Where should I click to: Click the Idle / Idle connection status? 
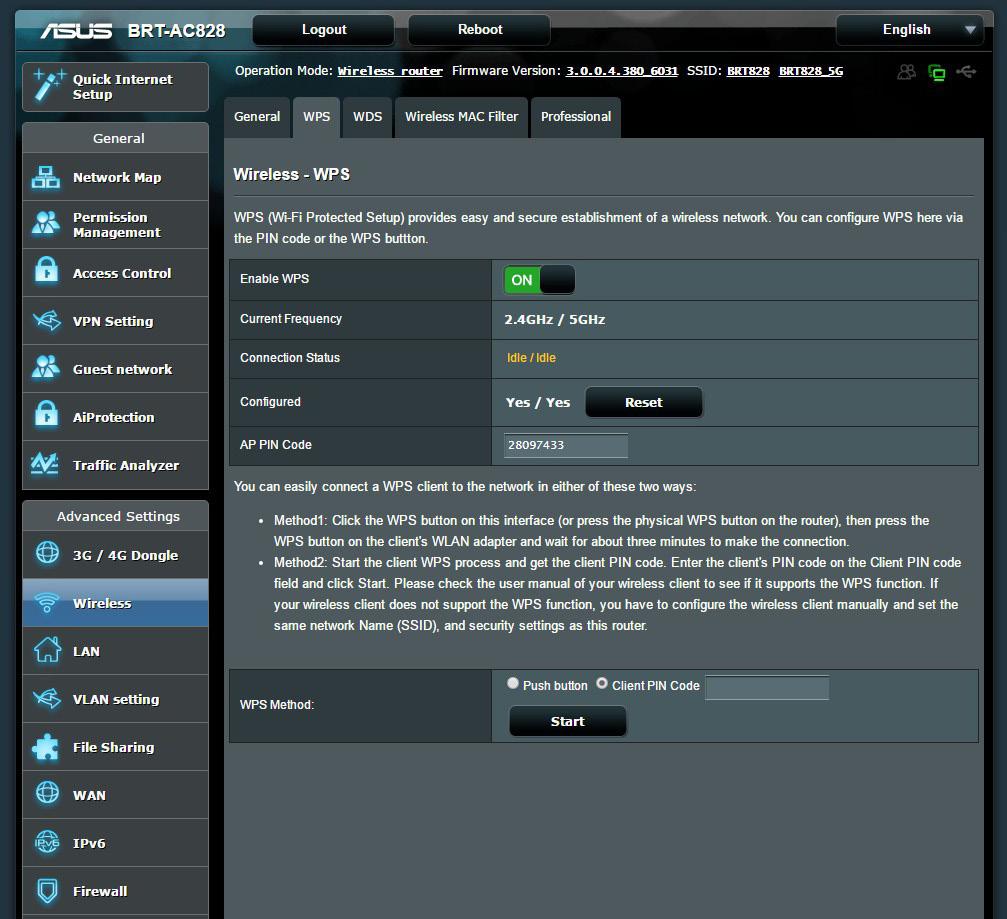[x=531, y=358]
